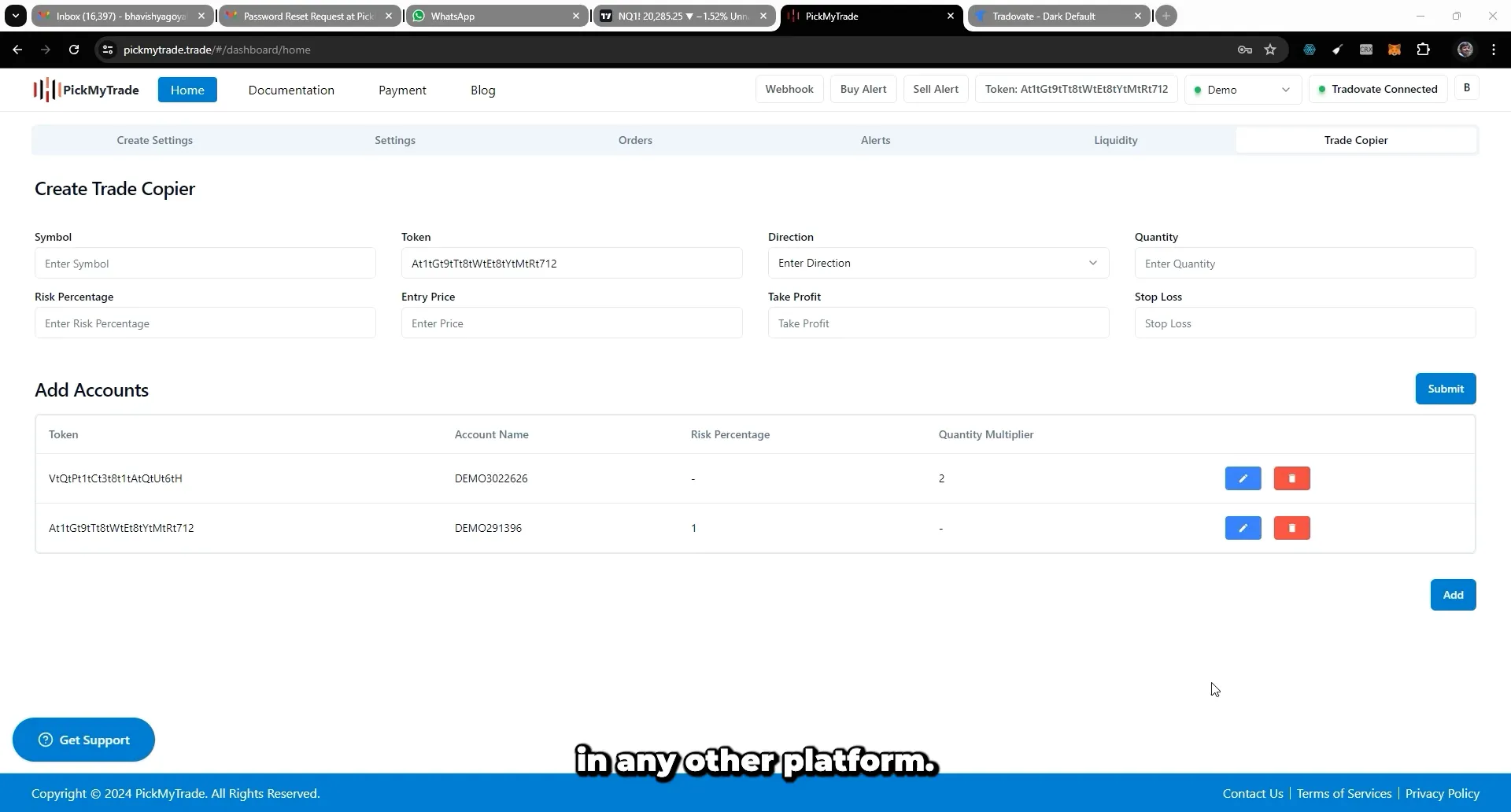
Task: Open Get Support chat
Action: coord(83,740)
